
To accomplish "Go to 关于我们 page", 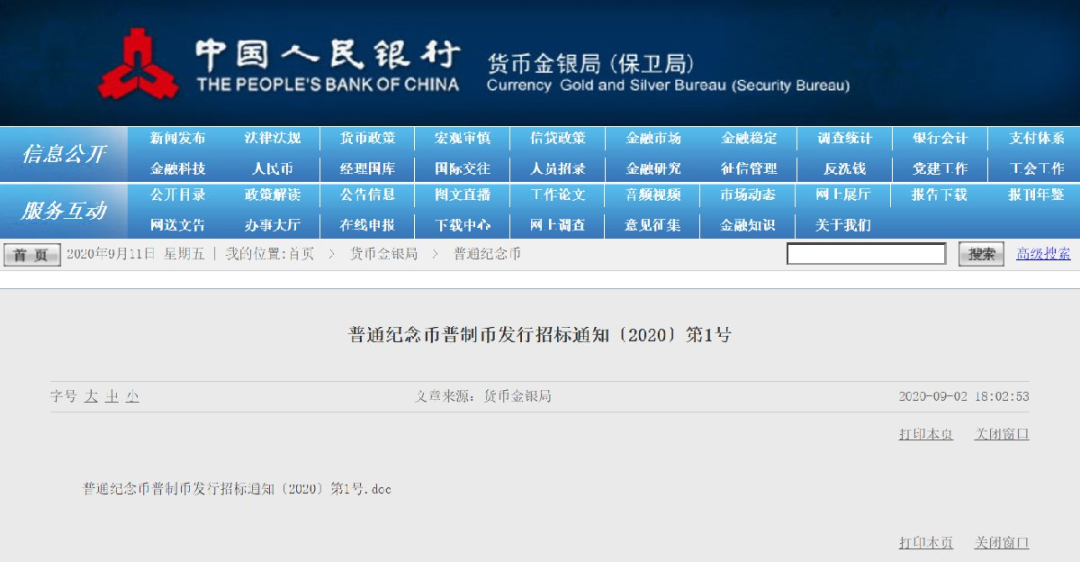I will [844, 225].
